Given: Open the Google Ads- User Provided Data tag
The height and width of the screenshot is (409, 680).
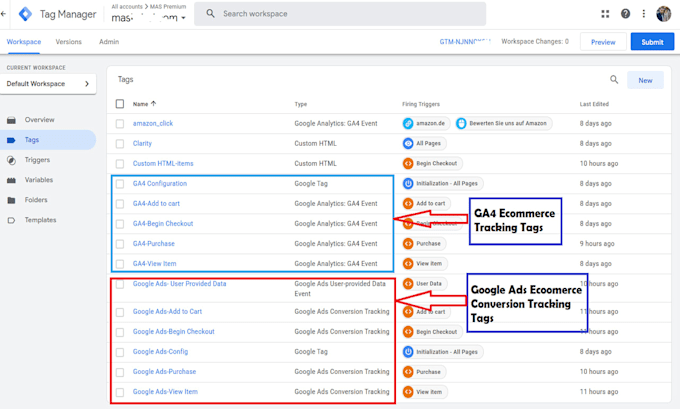Looking at the screenshot, I should tap(180, 284).
